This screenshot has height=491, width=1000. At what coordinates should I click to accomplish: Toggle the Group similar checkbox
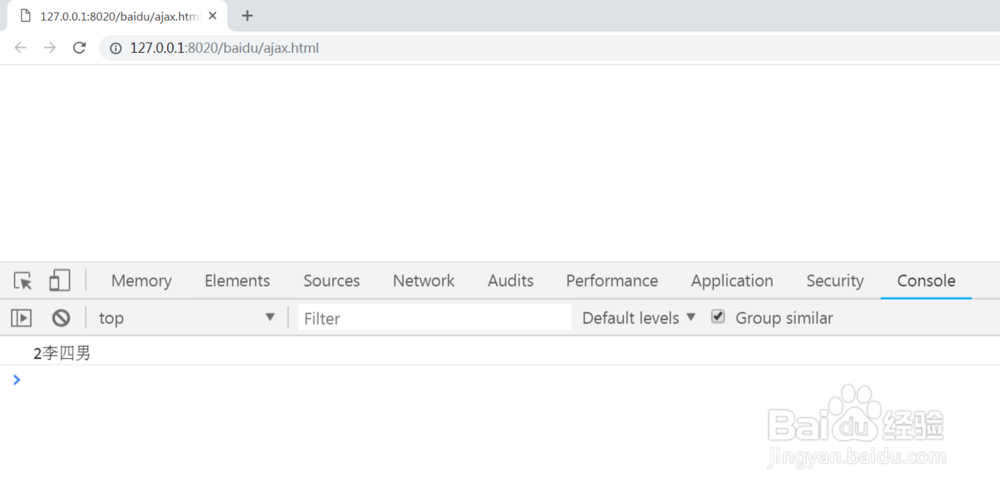coord(718,317)
